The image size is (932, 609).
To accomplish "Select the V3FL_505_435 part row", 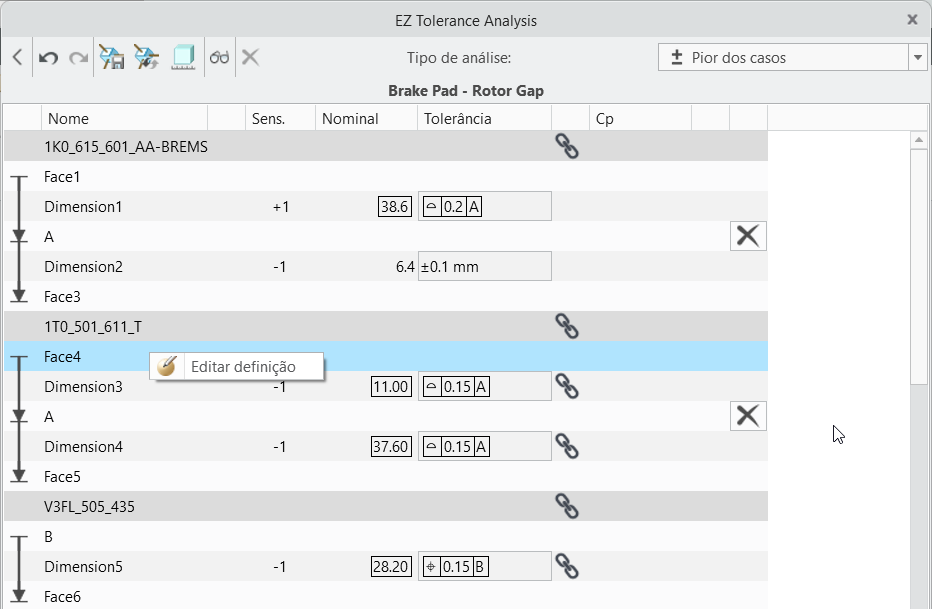I will point(386,506).
